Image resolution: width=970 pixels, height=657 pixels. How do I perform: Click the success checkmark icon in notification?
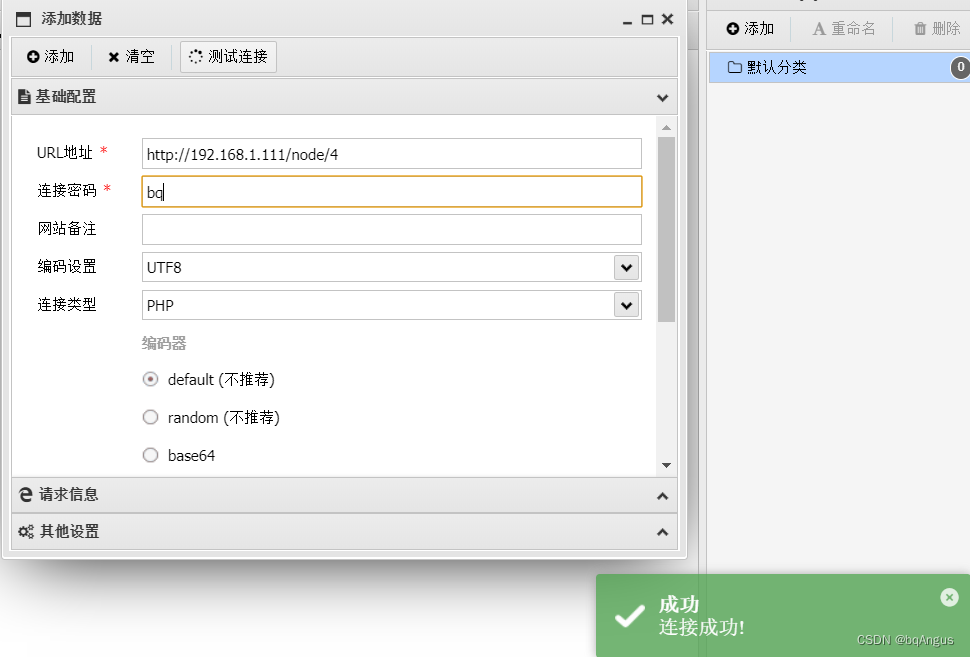[x=630, y=616]
